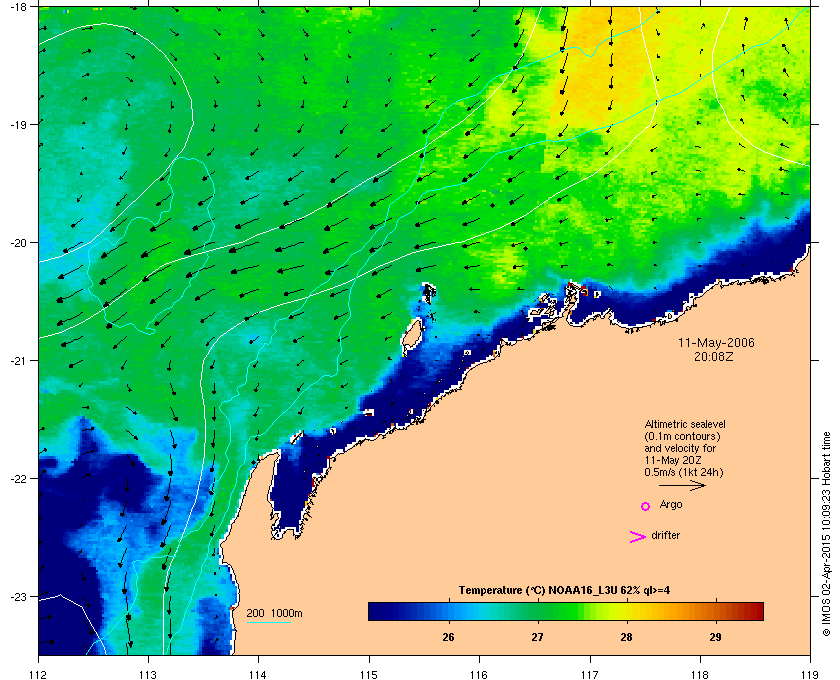This screenshot has height=680, width=840.
Task: Click the longitude axis label 118
Action: [700, 675]
